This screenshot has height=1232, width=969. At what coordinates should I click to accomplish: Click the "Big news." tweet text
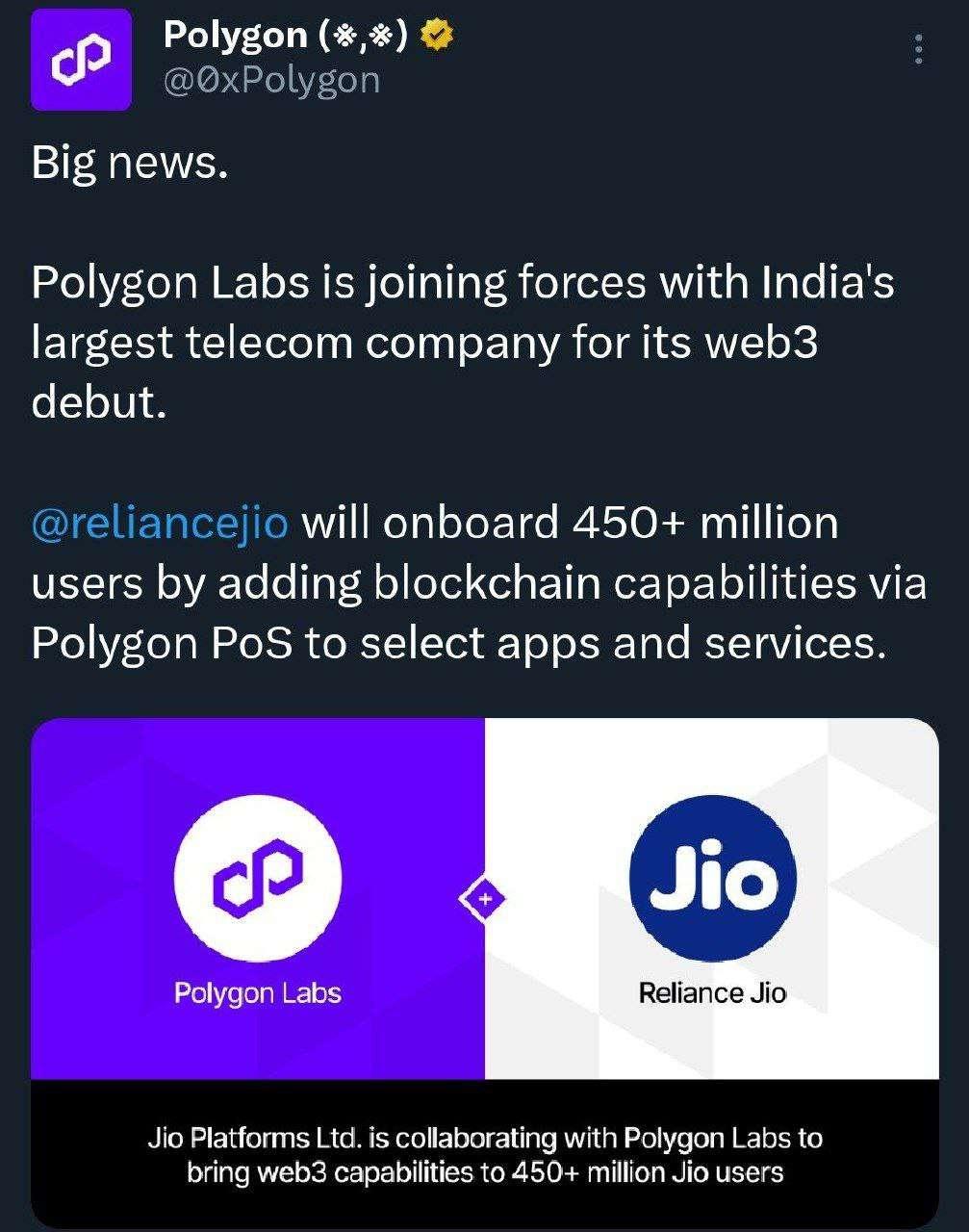(x=130, y=163)
